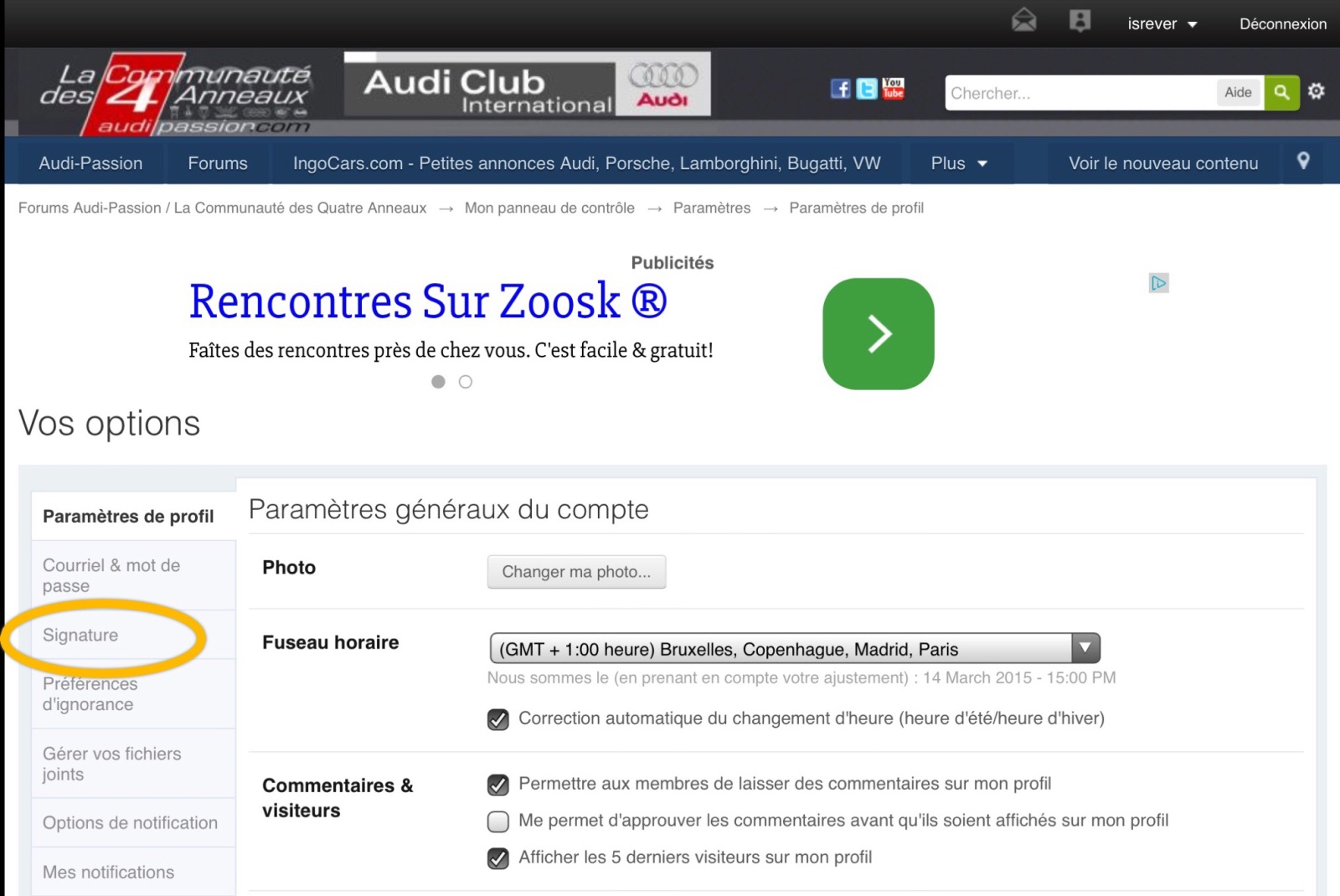
Task: Uncheck allow members to comment on profile
Action: (x=498, y=785)
